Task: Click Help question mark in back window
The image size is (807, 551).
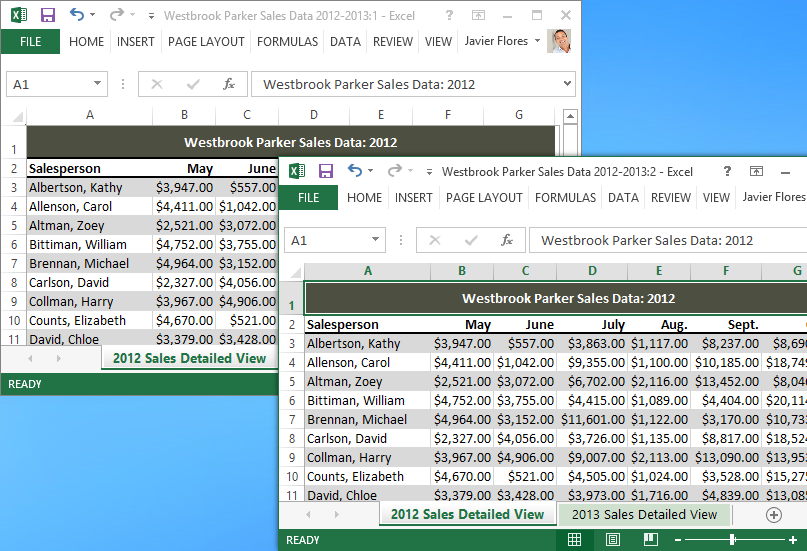Action: pos(449,15)
